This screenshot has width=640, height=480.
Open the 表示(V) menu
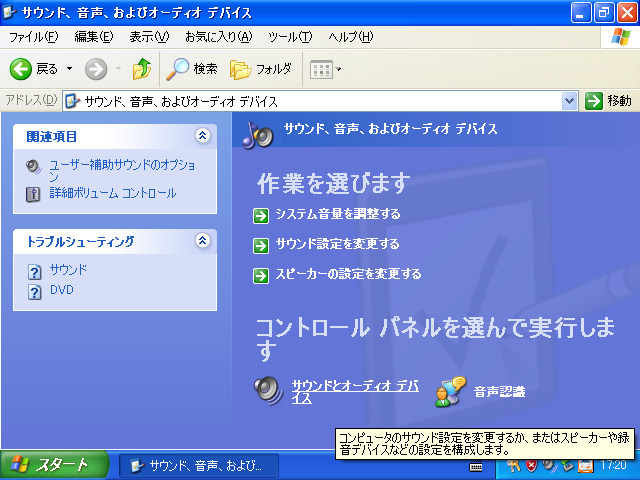[x=149, y=37]
